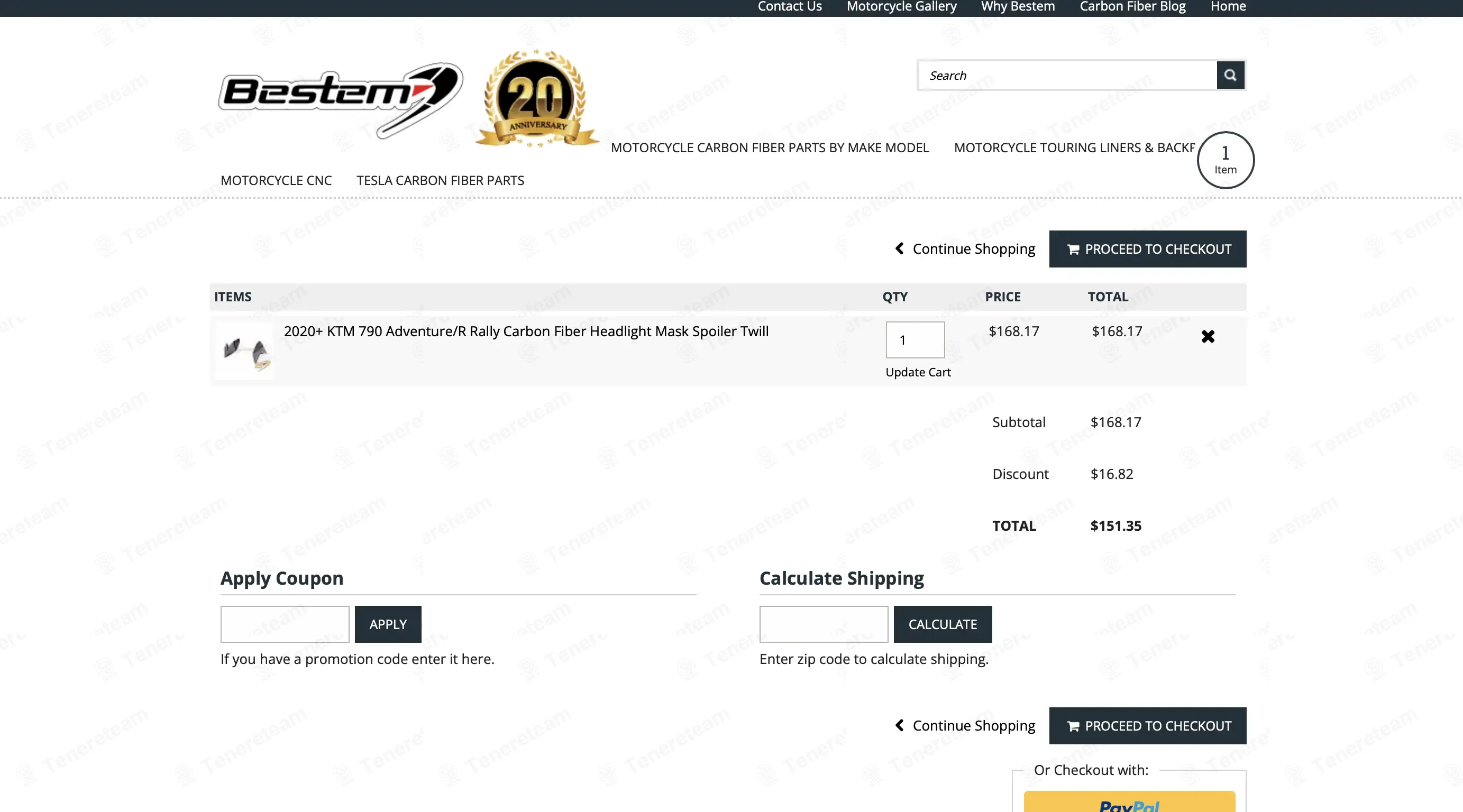
Task: Click the Apply Coupon heading
Action: point(282,578)
